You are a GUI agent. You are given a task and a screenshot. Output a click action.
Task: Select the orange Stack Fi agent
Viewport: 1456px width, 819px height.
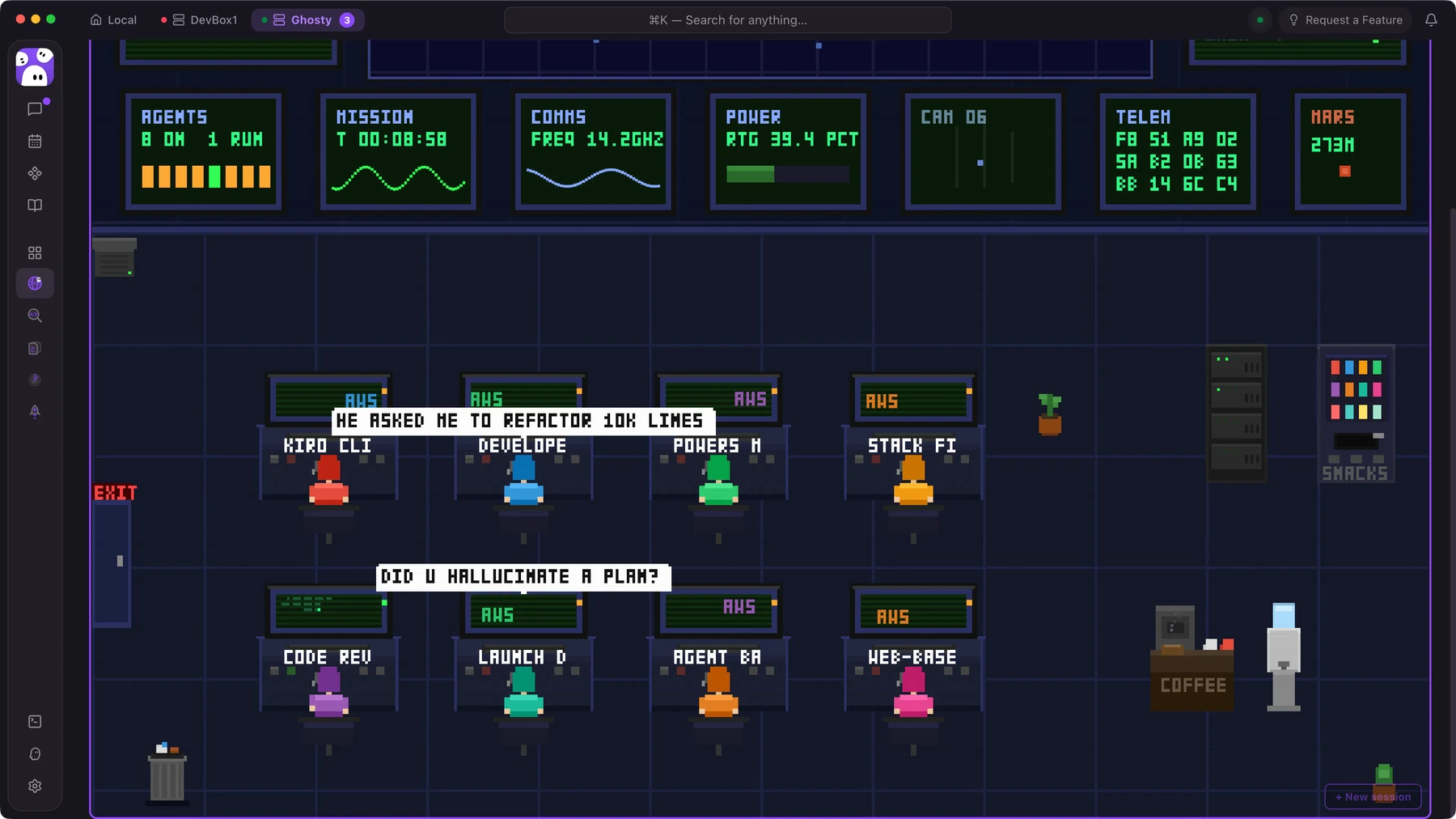click(913, 481)
